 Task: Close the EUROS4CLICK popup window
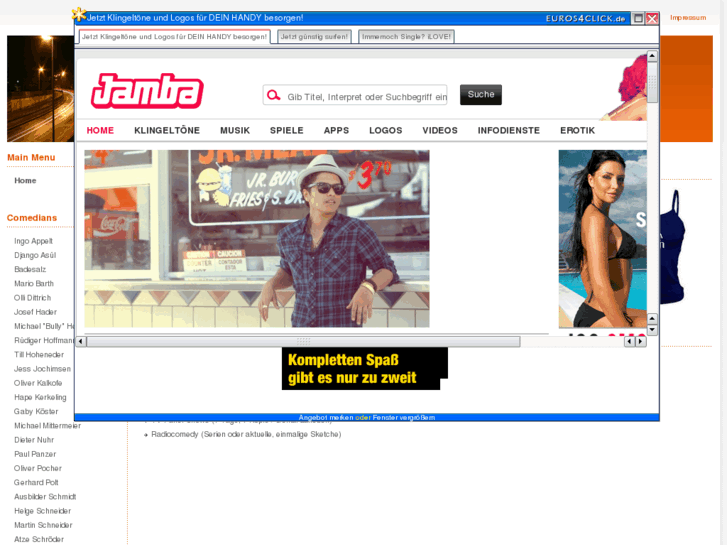pyautogui.click(x=652, y=18)
